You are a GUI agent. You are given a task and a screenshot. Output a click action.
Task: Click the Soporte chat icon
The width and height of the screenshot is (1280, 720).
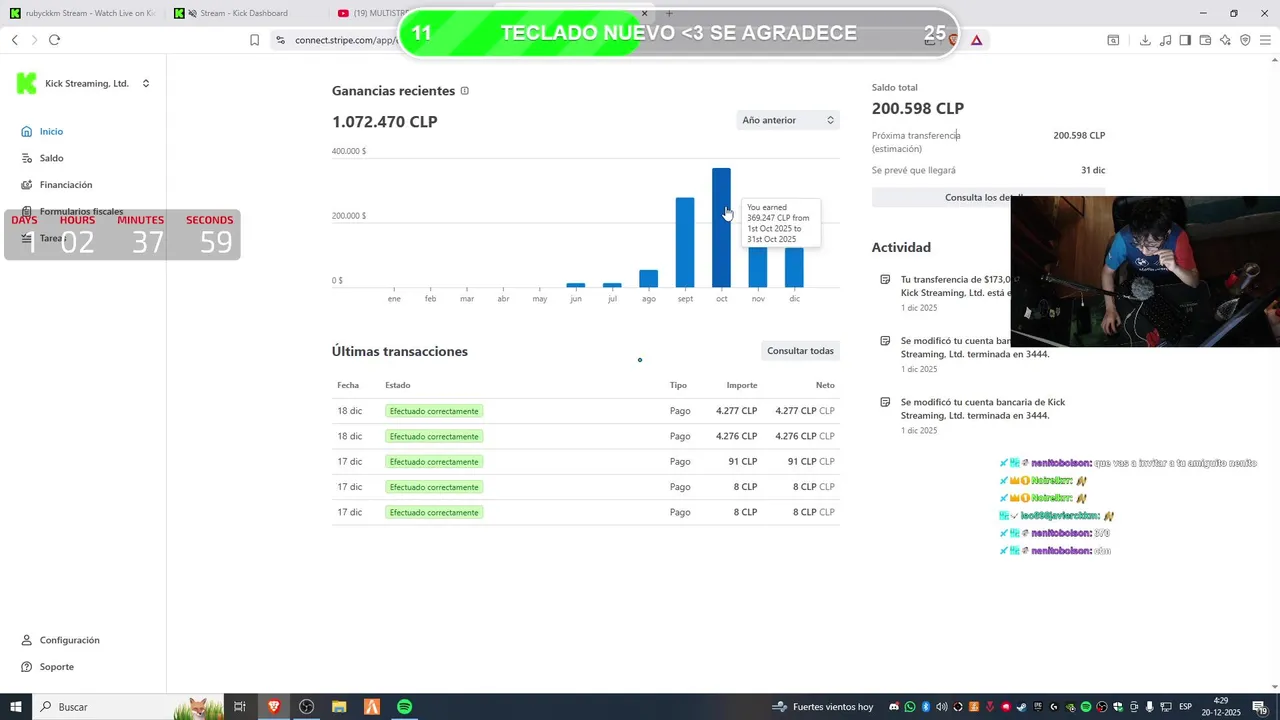(x=27, y=667)
